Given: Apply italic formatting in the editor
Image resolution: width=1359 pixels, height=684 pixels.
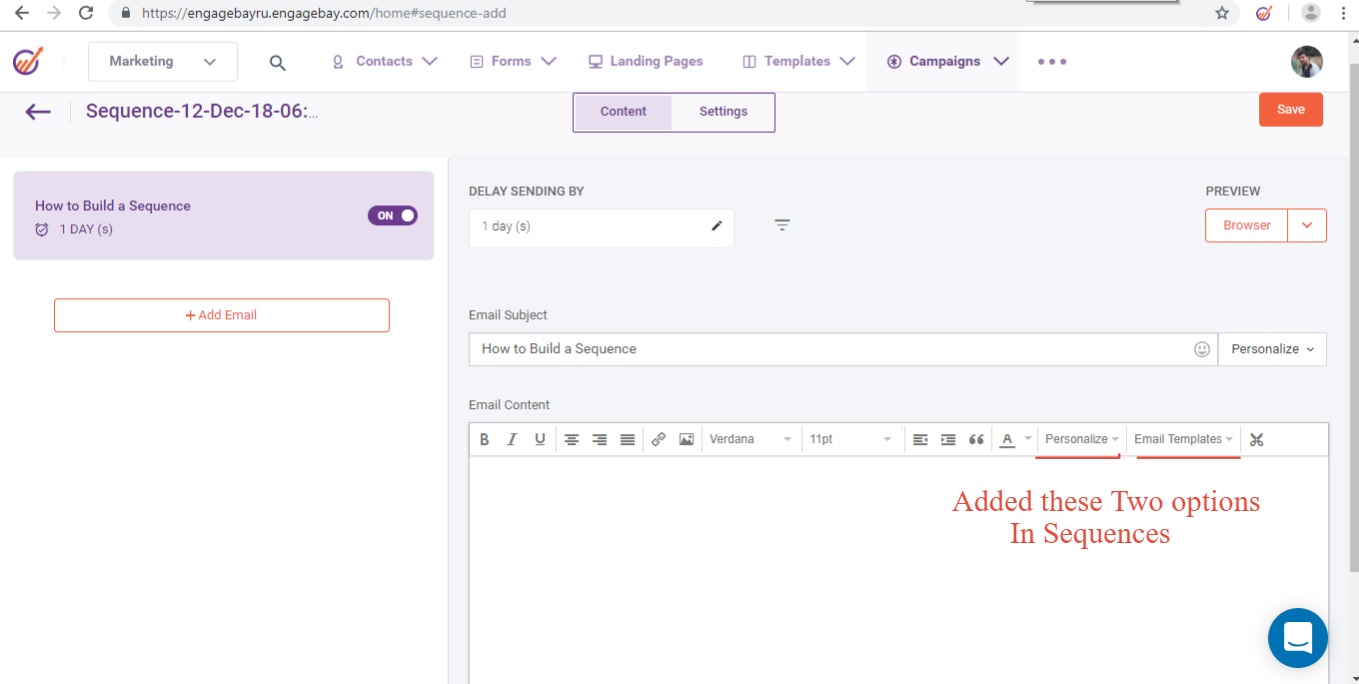Looking at the screenshot, I should (x=512, y=439).
